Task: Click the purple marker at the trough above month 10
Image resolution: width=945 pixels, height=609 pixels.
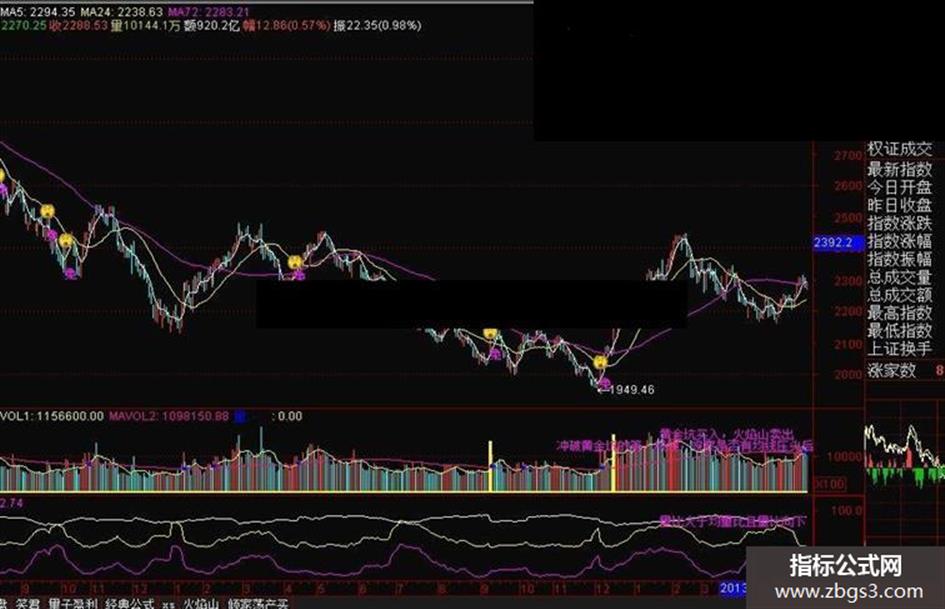Action: [x=71, y=274]
